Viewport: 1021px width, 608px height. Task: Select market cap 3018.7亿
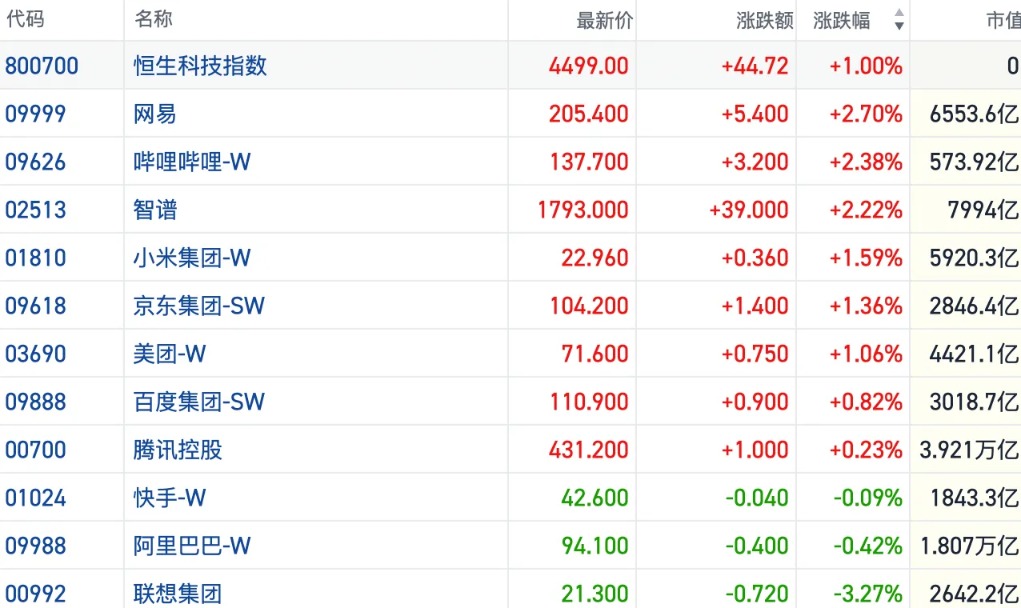click(973, 402)
